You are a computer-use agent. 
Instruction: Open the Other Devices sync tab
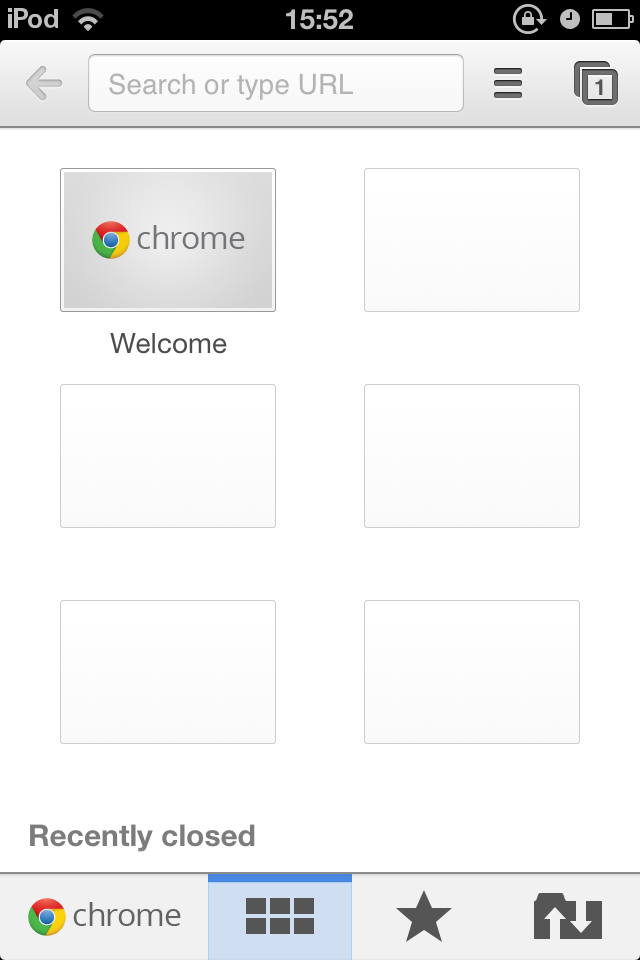coord(568,917)
